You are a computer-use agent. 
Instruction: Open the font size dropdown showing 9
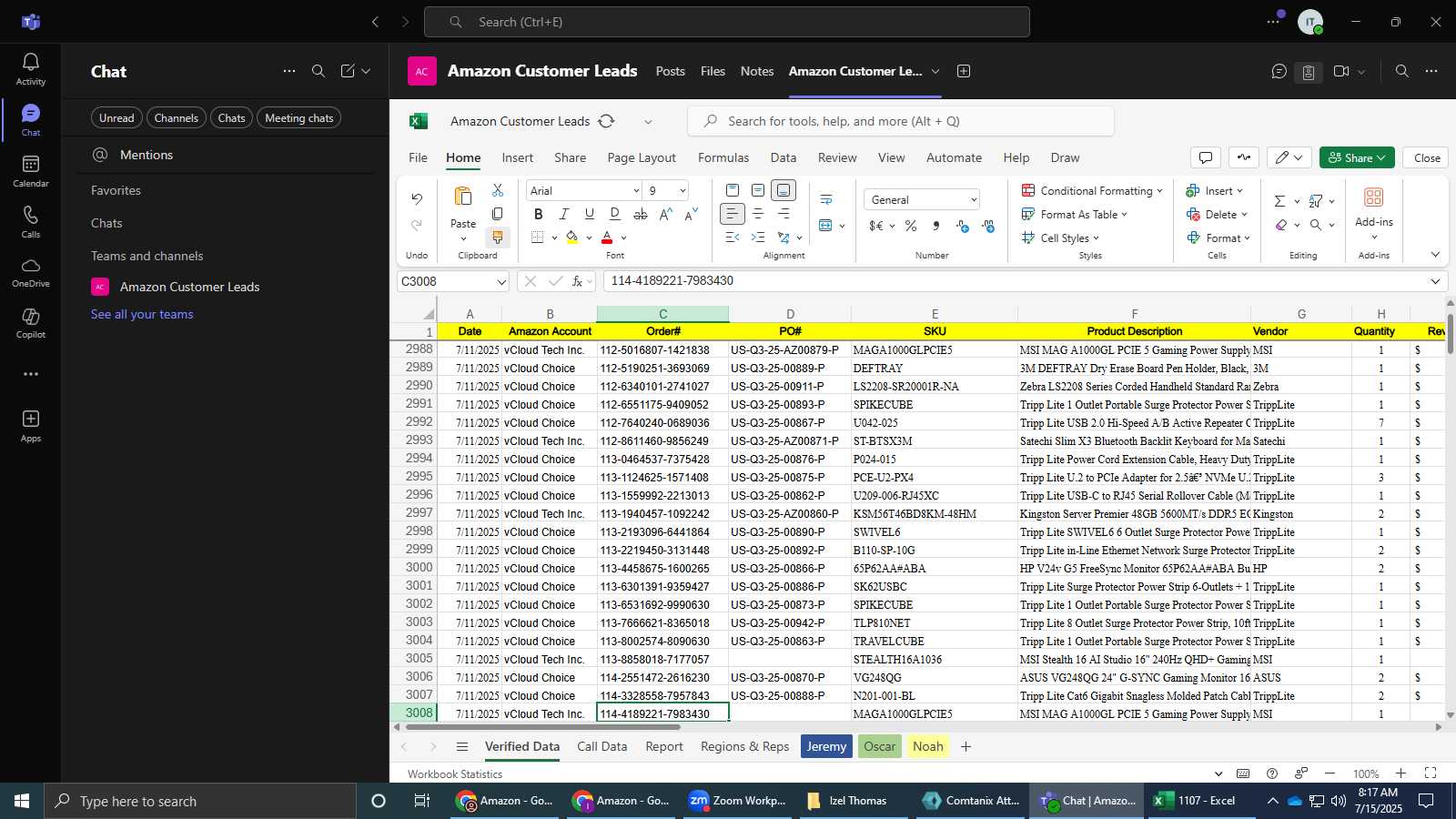point(682,190)
